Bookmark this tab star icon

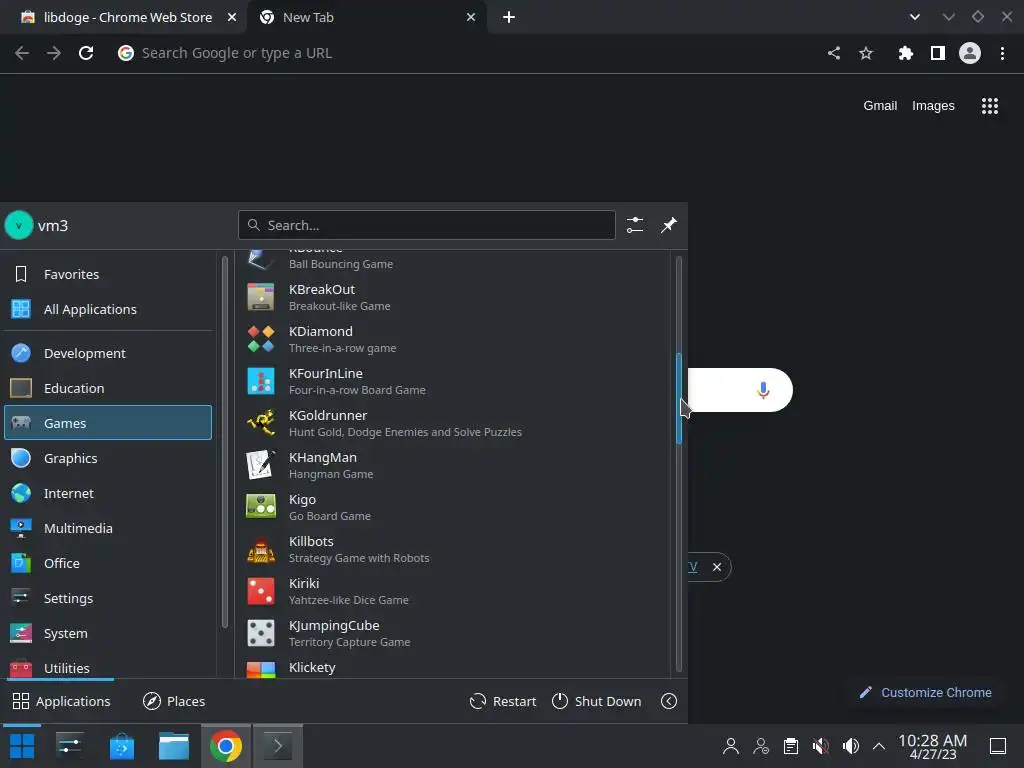click(x=866, y=53)
